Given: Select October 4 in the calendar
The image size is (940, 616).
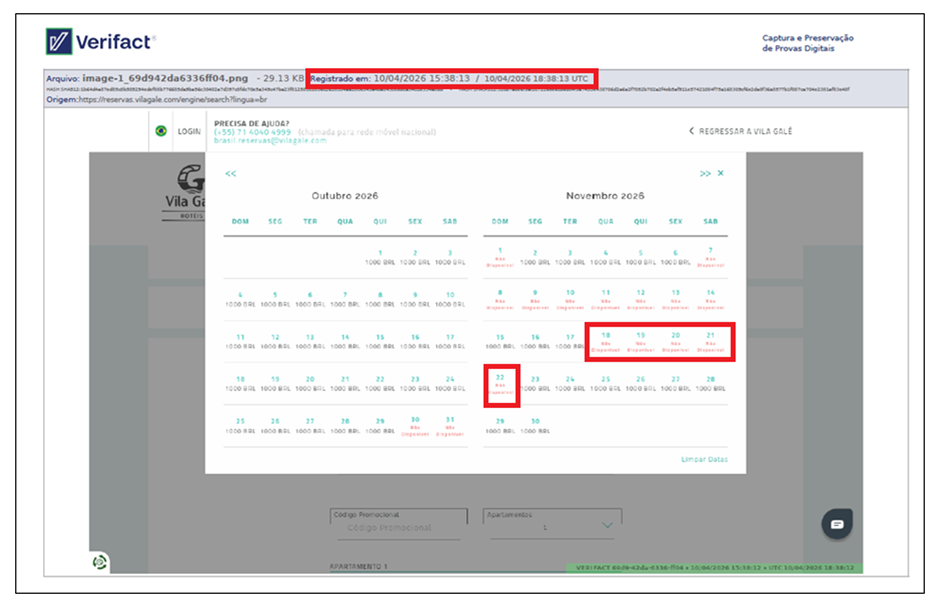Looking at the screenshot, I should [240, 300].
